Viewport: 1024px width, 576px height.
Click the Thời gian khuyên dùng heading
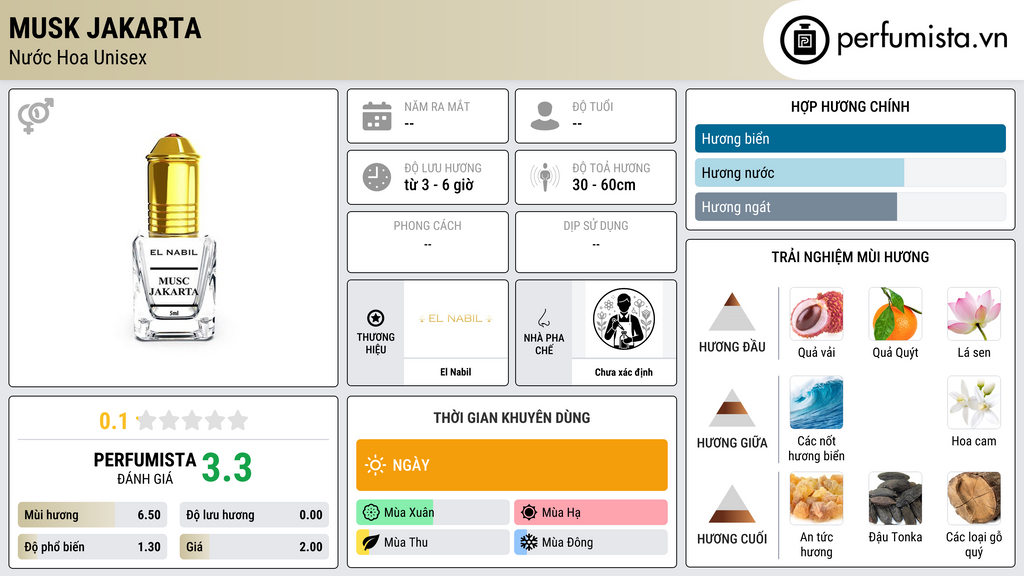(x=511, y=418)
